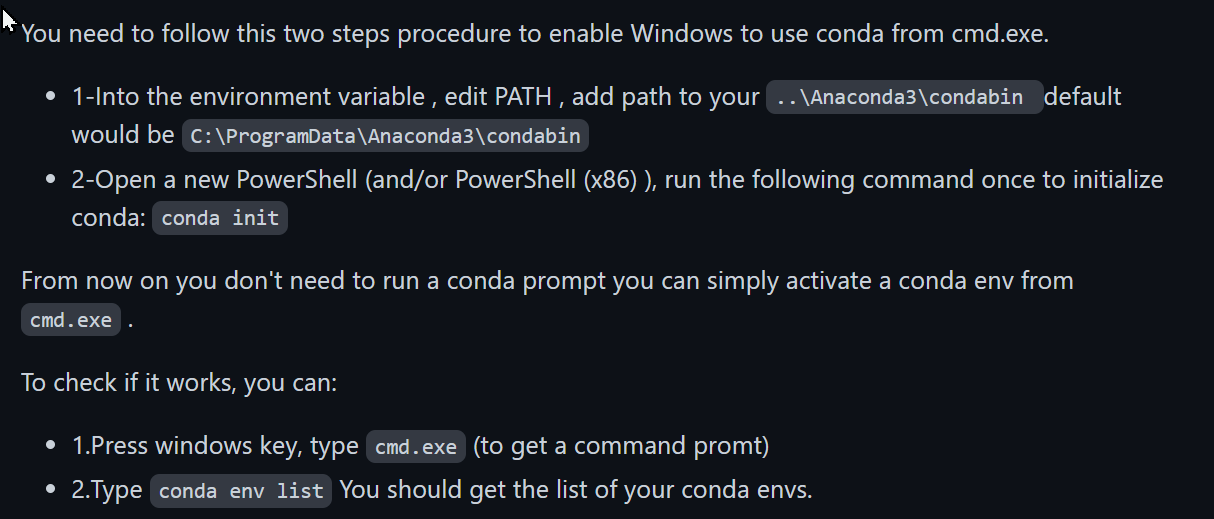Click the conda init code snippet
This screenshot has height=519, width=1214.
coord(220,218)
